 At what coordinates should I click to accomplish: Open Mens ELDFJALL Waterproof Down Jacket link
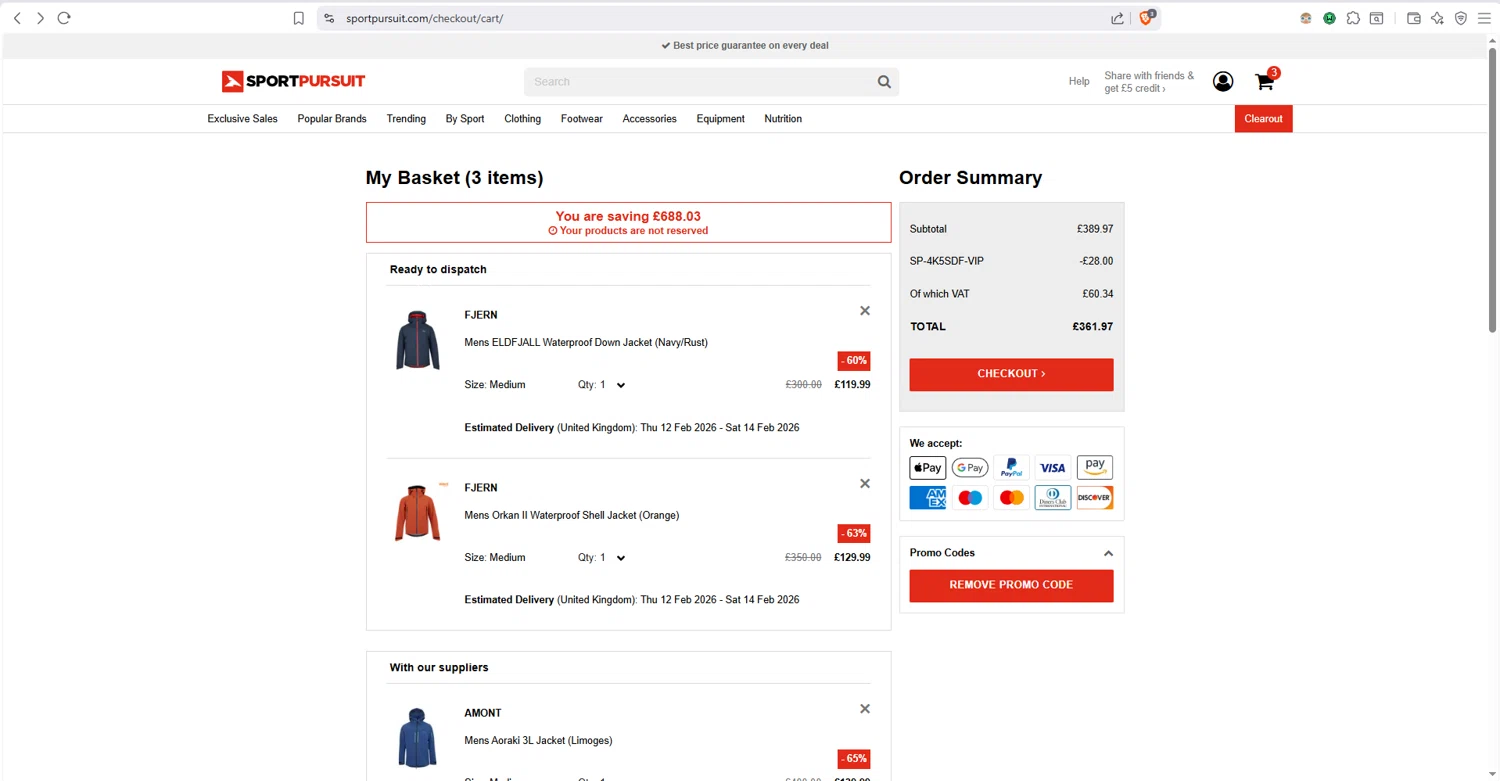click(586, 343)
